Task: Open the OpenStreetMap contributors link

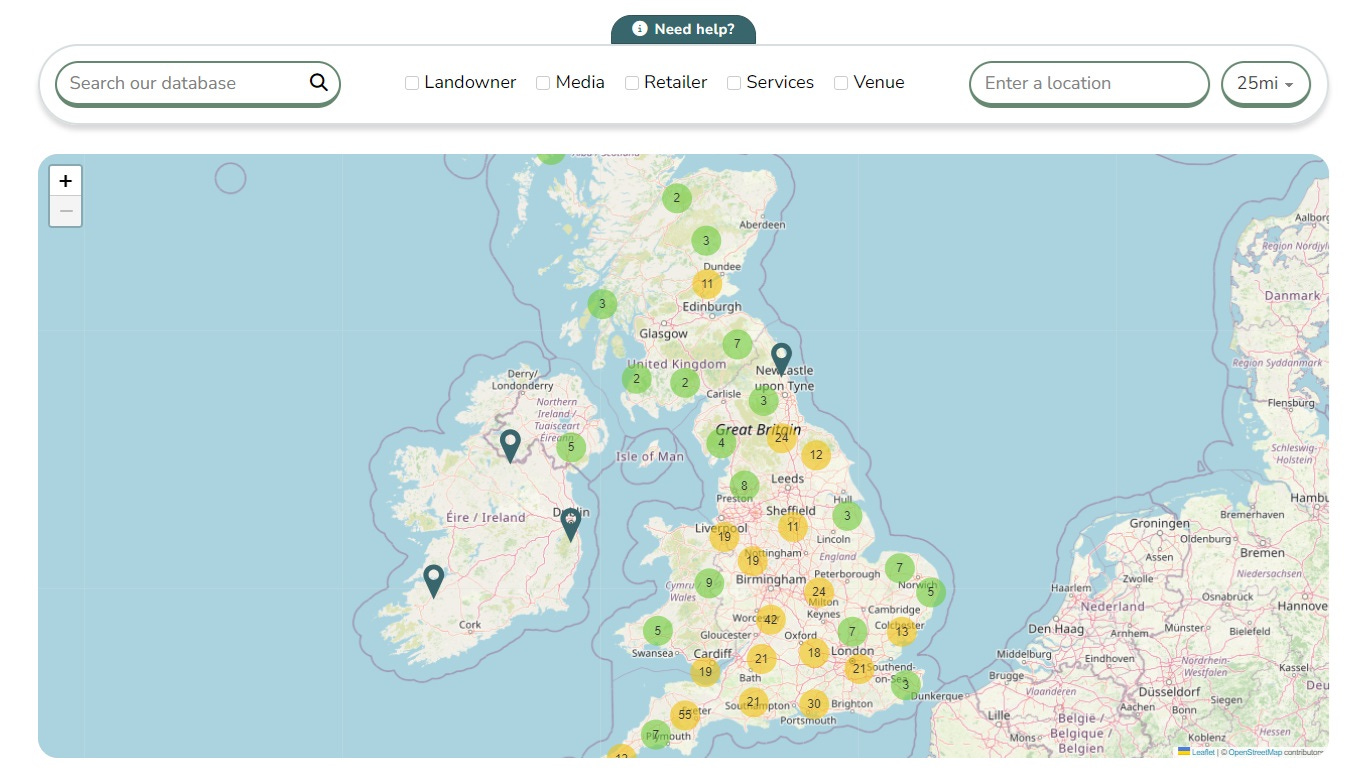Action: 1255,752
